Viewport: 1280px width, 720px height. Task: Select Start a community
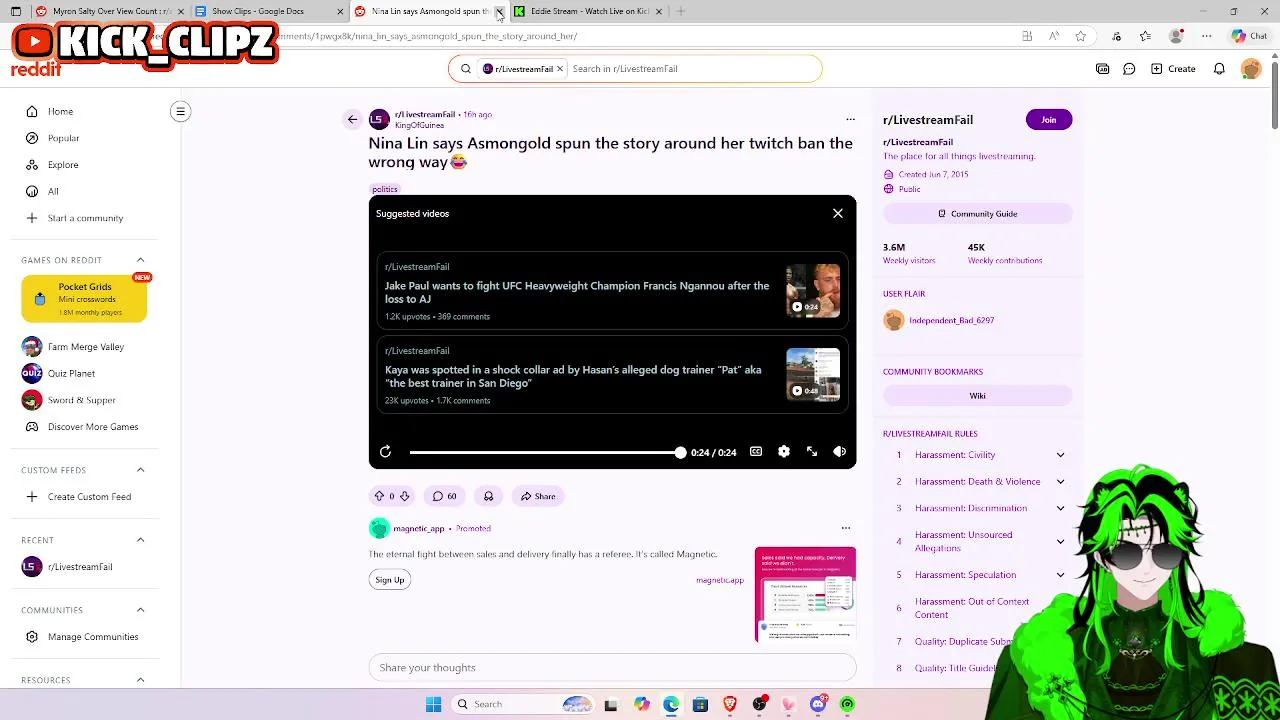click(85, 218)
